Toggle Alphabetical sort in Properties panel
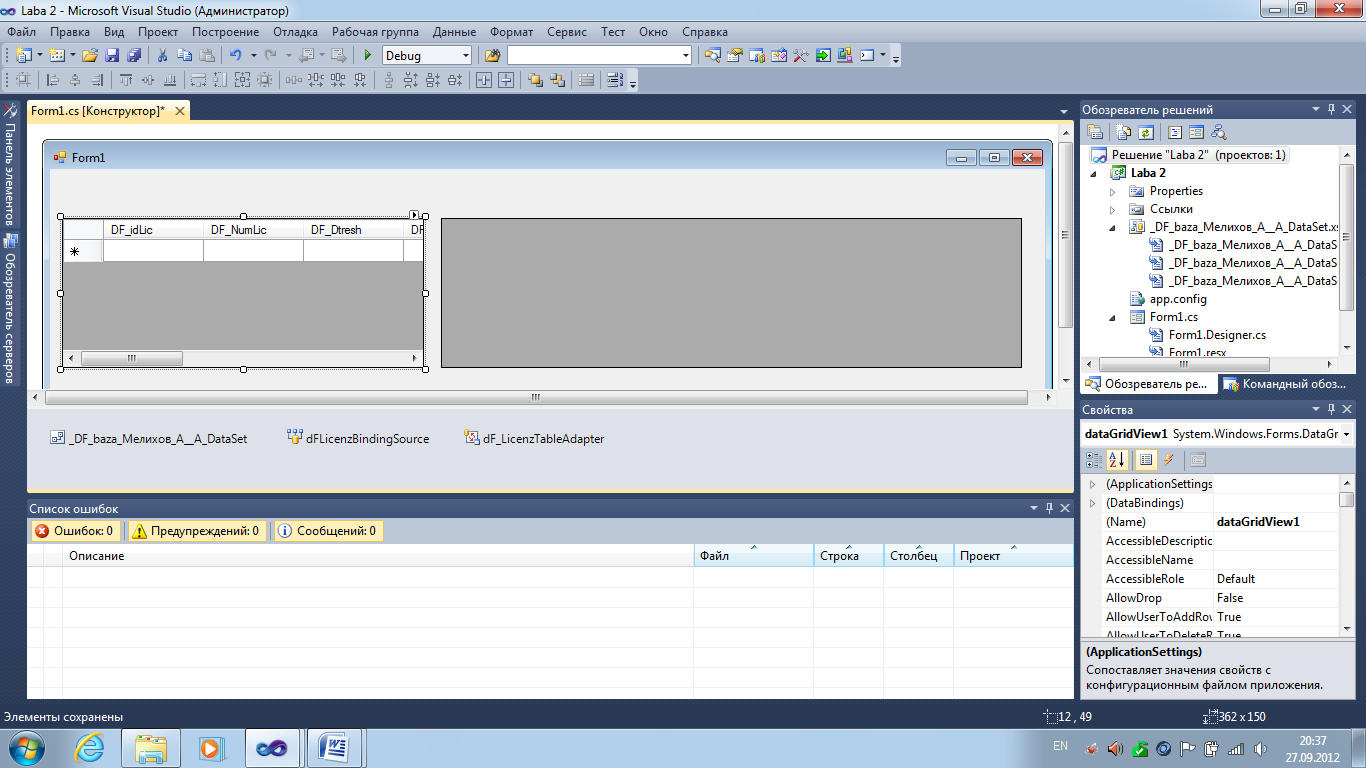 [1117, 460]
